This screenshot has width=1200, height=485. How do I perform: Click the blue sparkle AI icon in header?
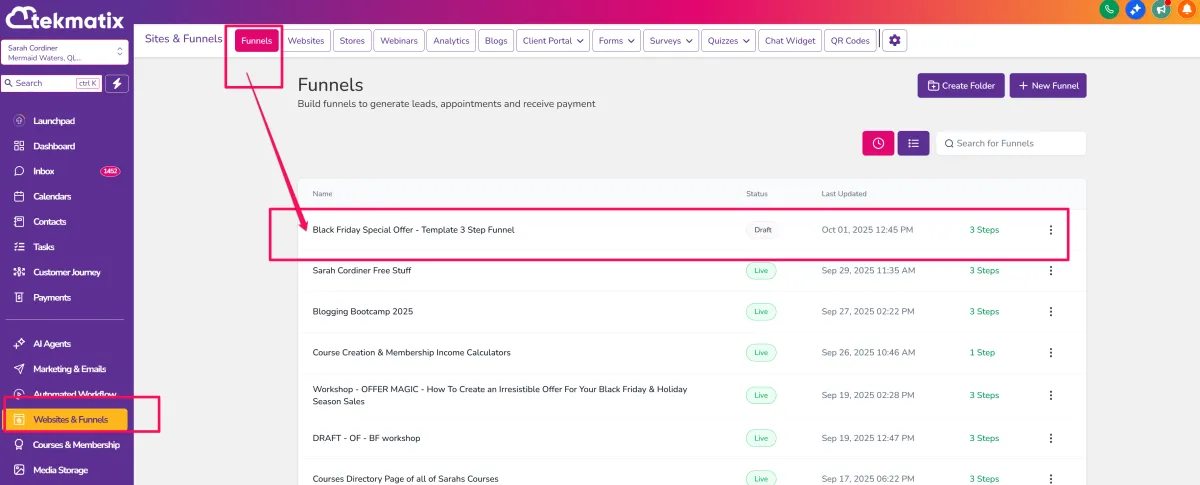click(1135, 9)
